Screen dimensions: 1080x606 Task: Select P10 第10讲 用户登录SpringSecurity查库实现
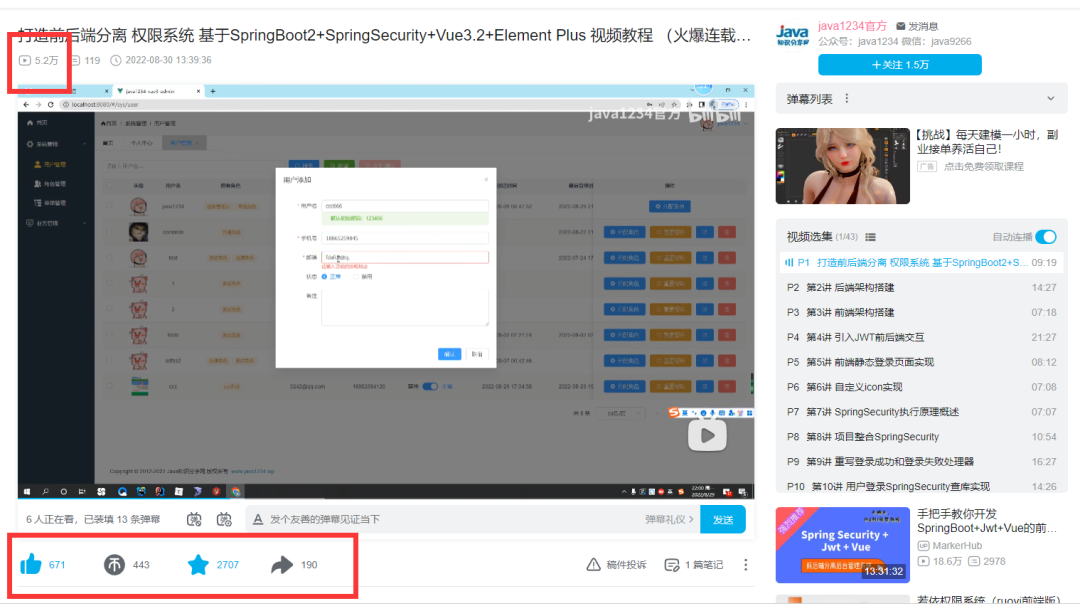tap(921, 485)
